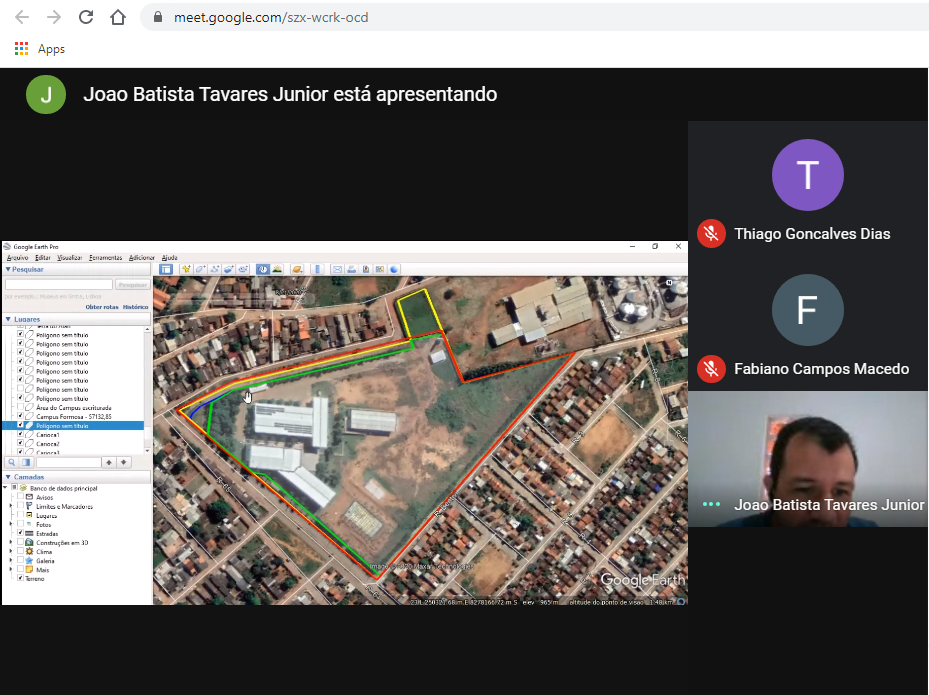Viewport: 929px width, 695px height.
Task: Expand the Limites e Marcadores tree node
Action: (x=11, y=506)
